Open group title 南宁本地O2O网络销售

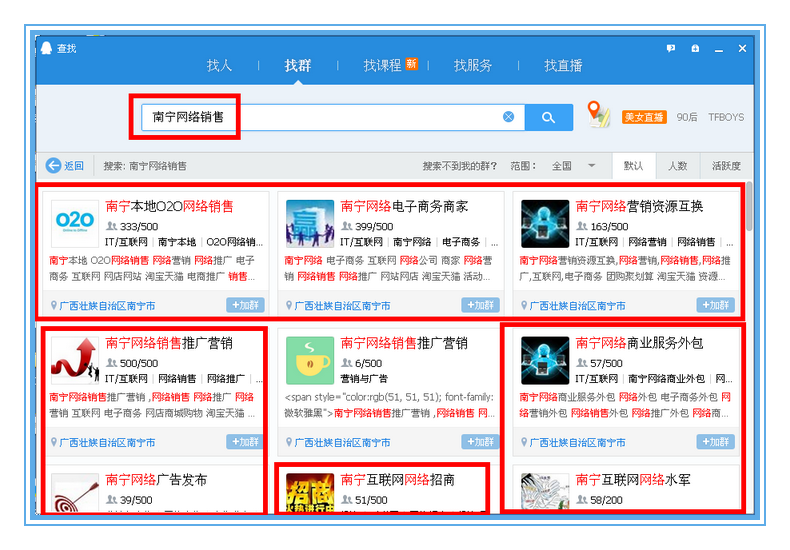(x=169, y=207)
